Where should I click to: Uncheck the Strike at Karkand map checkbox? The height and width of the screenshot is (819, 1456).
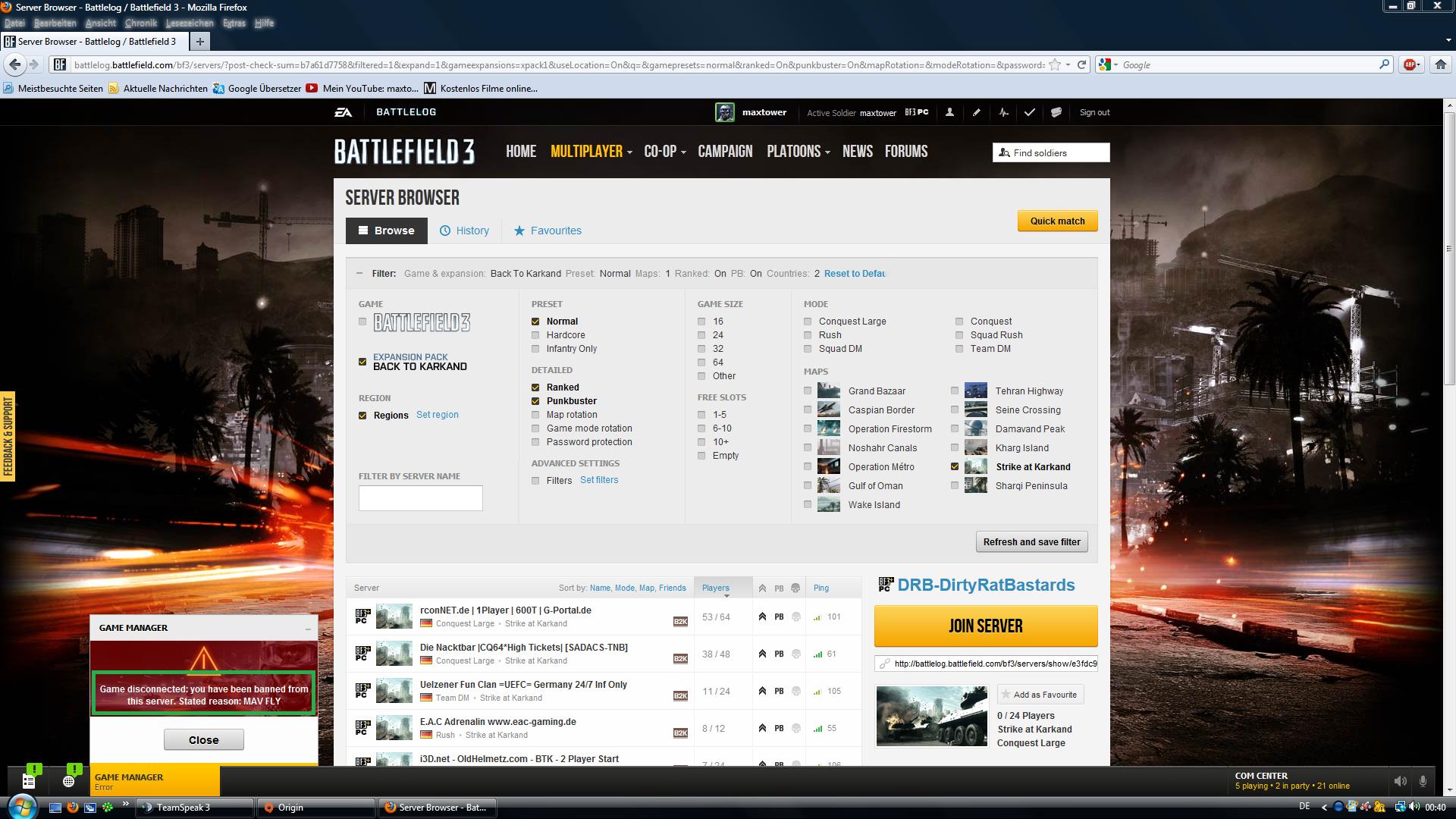955,467
